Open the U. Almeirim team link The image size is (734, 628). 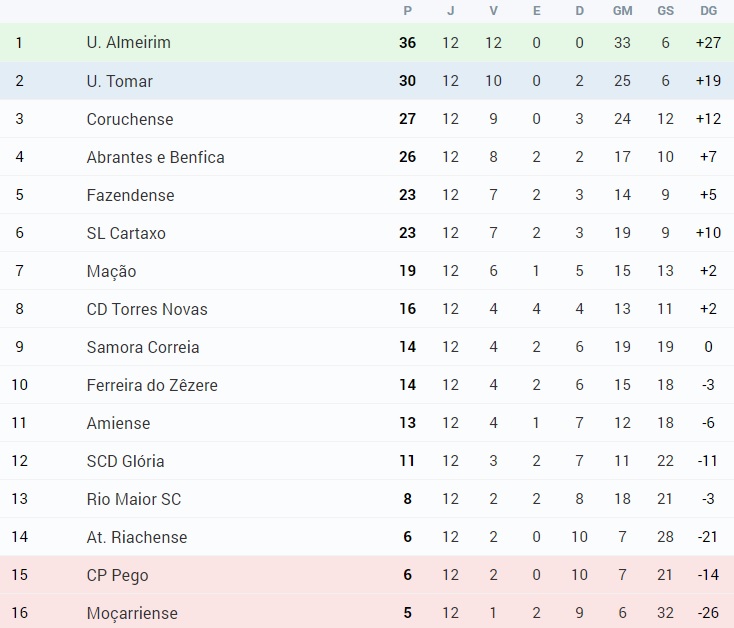(128, 43)
